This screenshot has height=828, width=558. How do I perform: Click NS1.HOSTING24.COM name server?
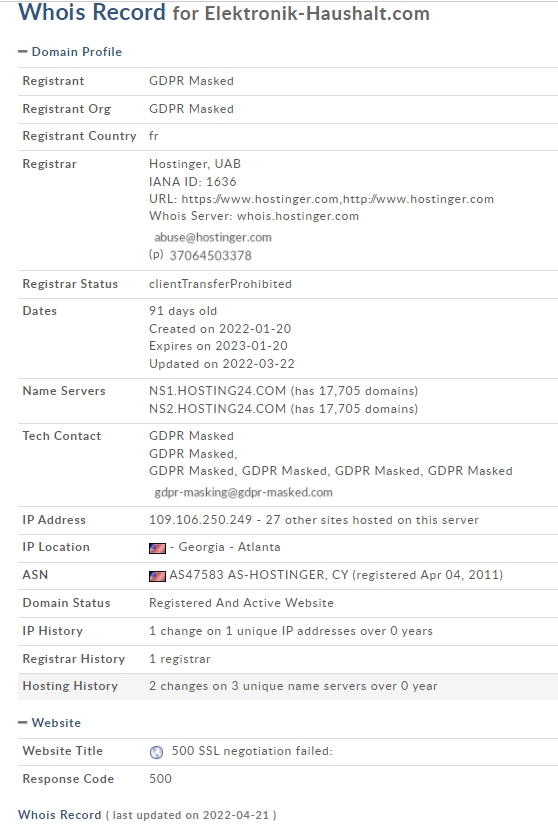[217, 391]
